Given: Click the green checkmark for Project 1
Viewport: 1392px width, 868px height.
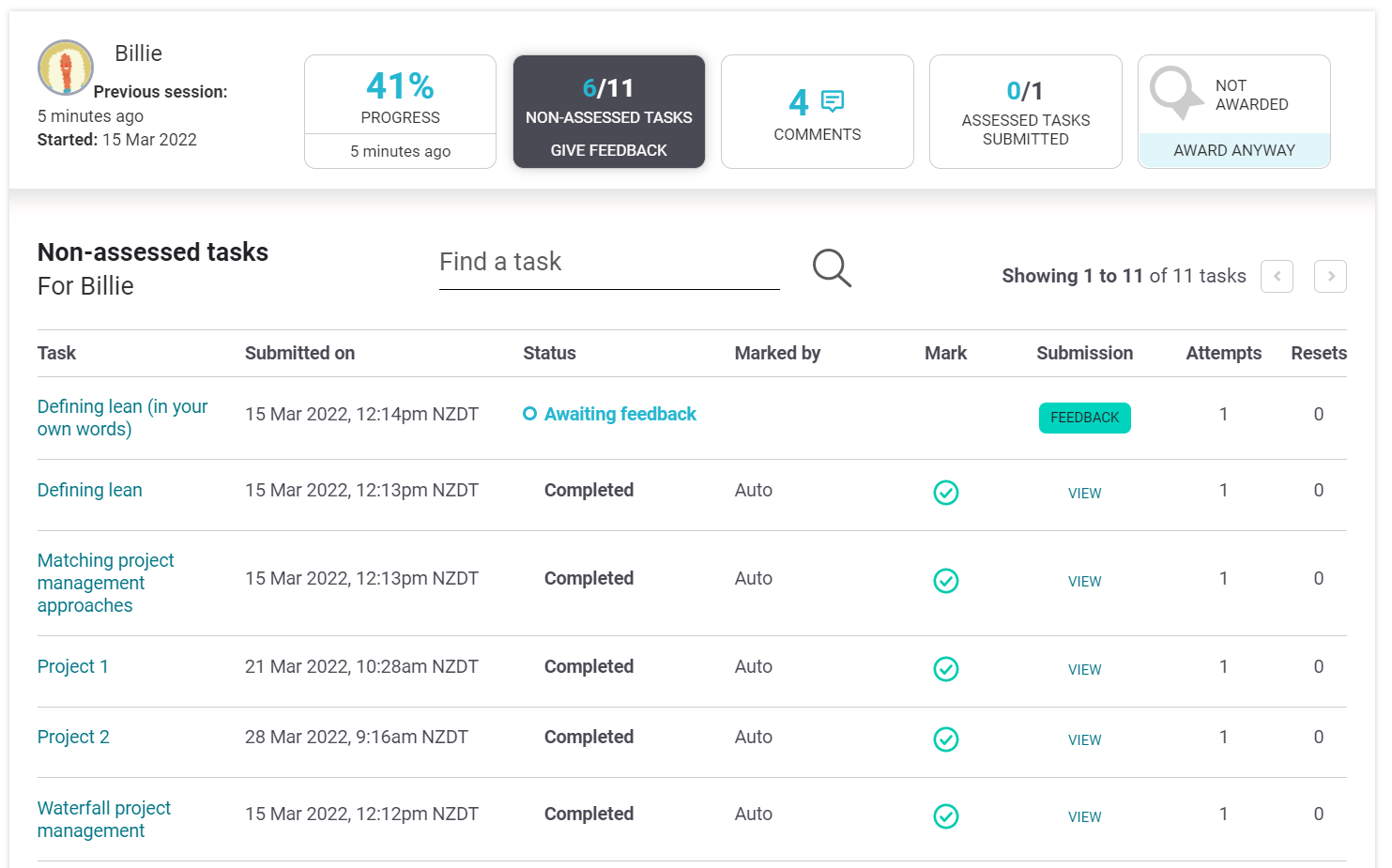Looking at the screenshot, I should click(x=945, y=669).
